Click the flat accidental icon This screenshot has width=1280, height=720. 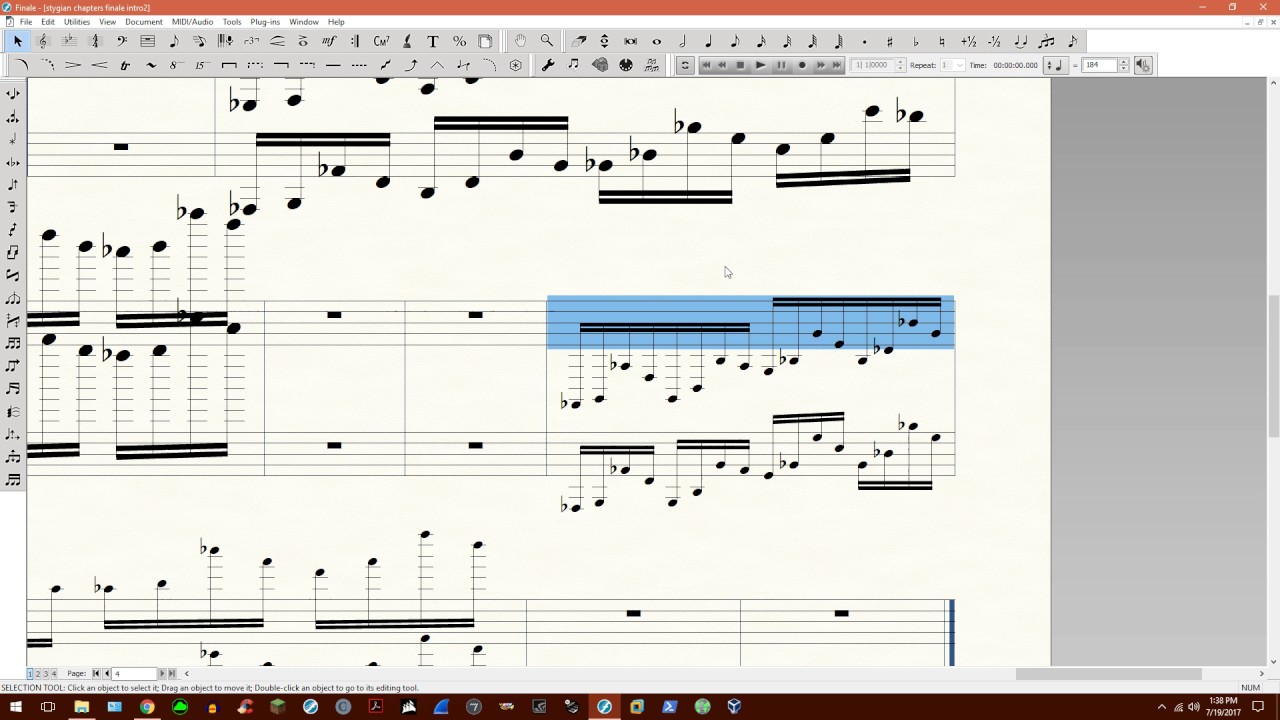[x=916, y=41]
